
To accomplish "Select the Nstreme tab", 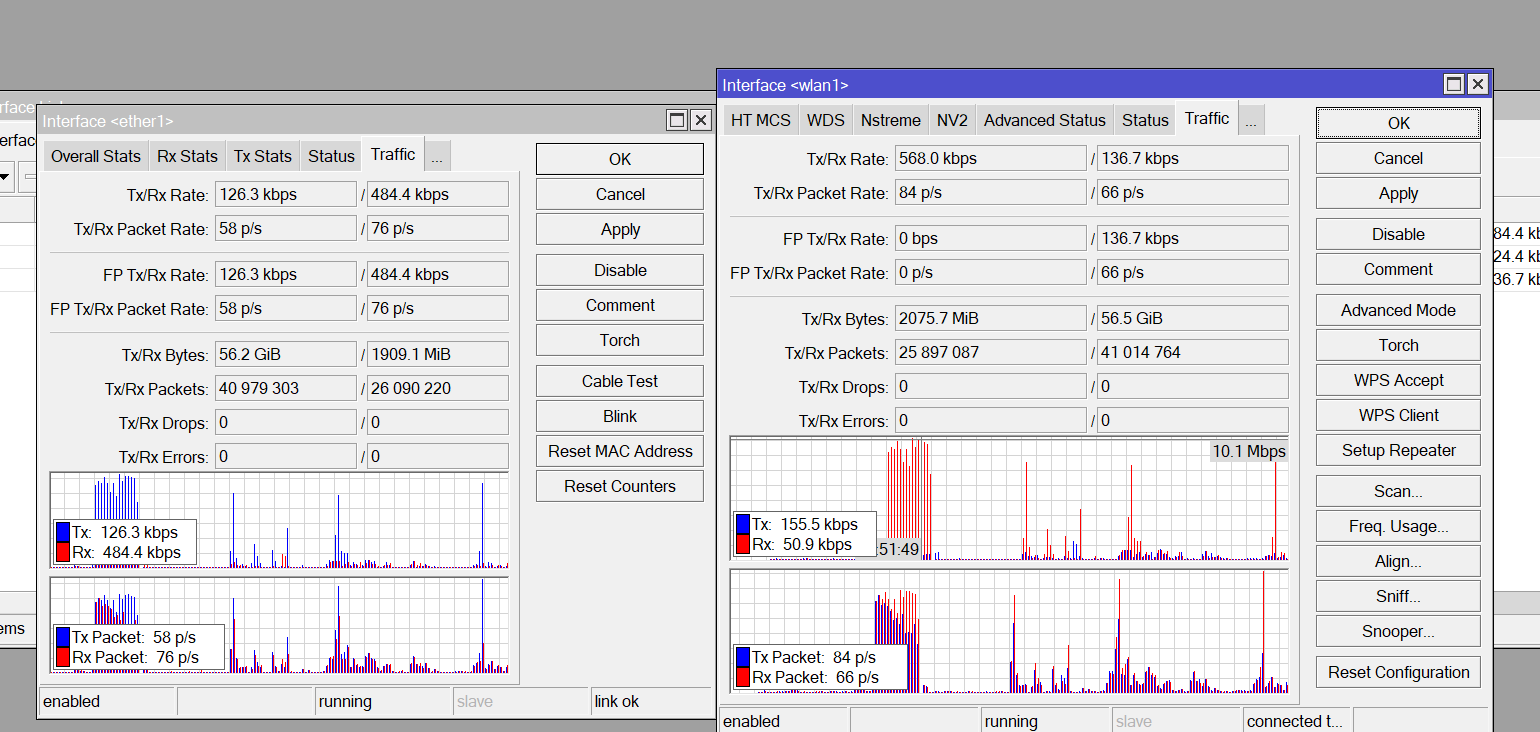I will (890, 120).
